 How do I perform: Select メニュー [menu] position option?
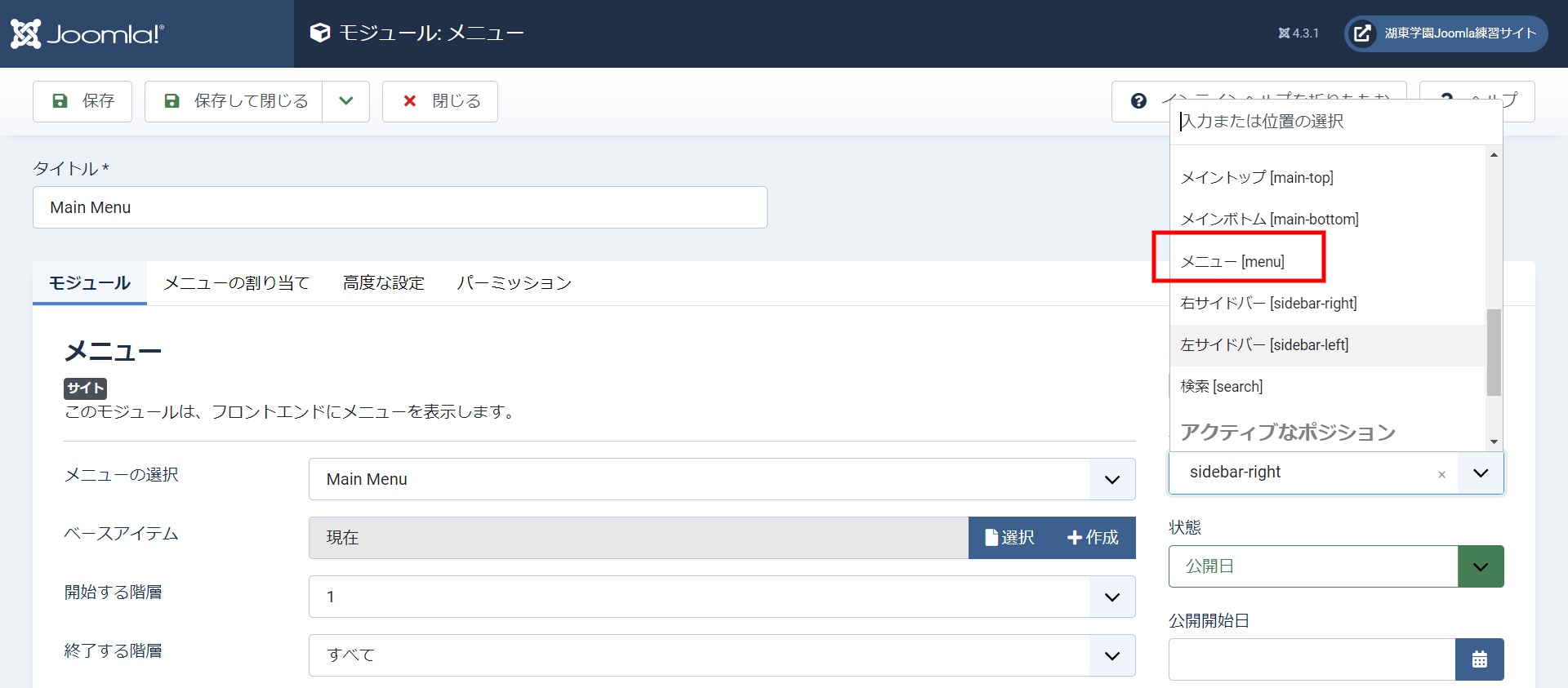click(x=1233, y=261)
